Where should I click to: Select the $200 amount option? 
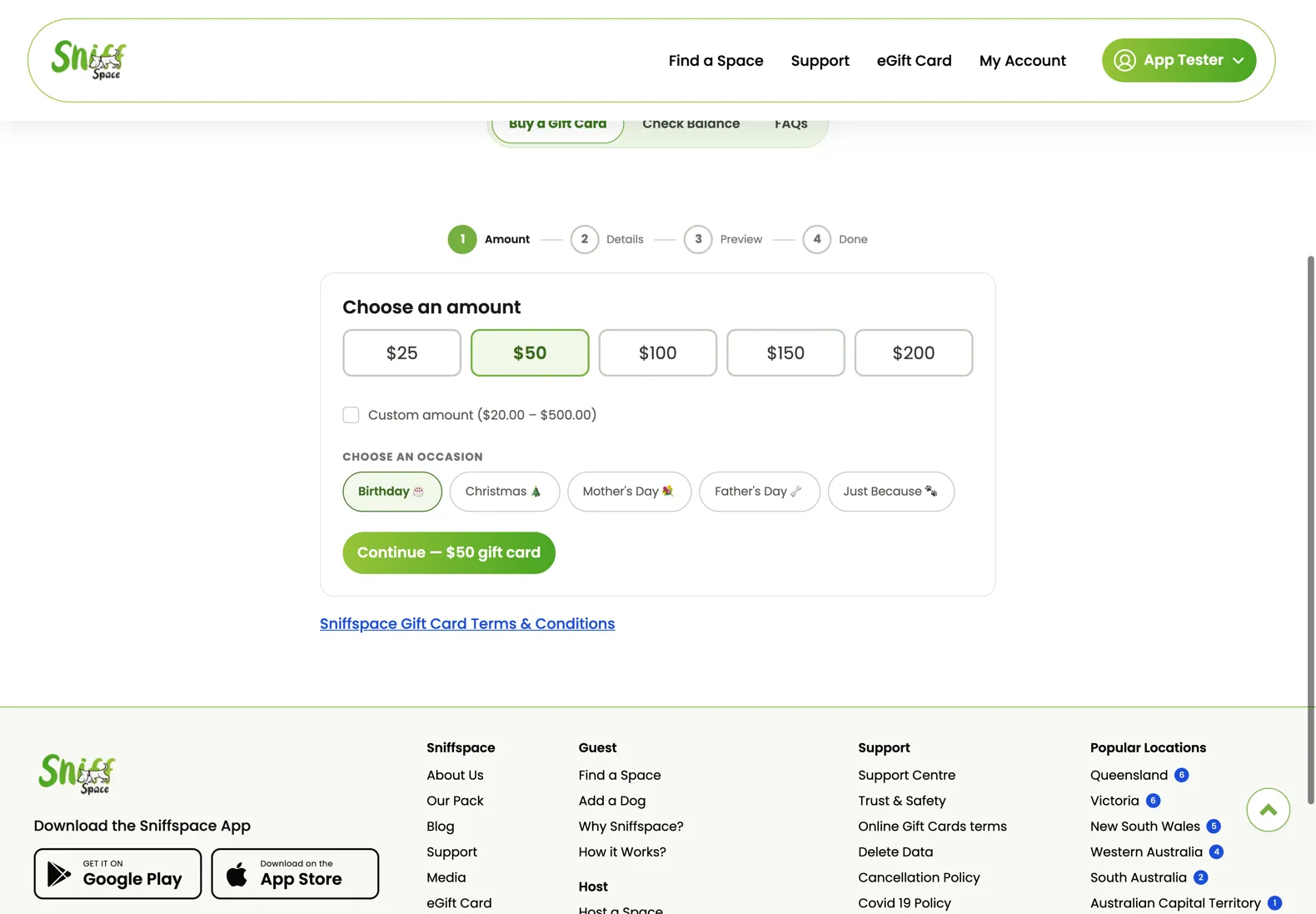tap(914, 352)
